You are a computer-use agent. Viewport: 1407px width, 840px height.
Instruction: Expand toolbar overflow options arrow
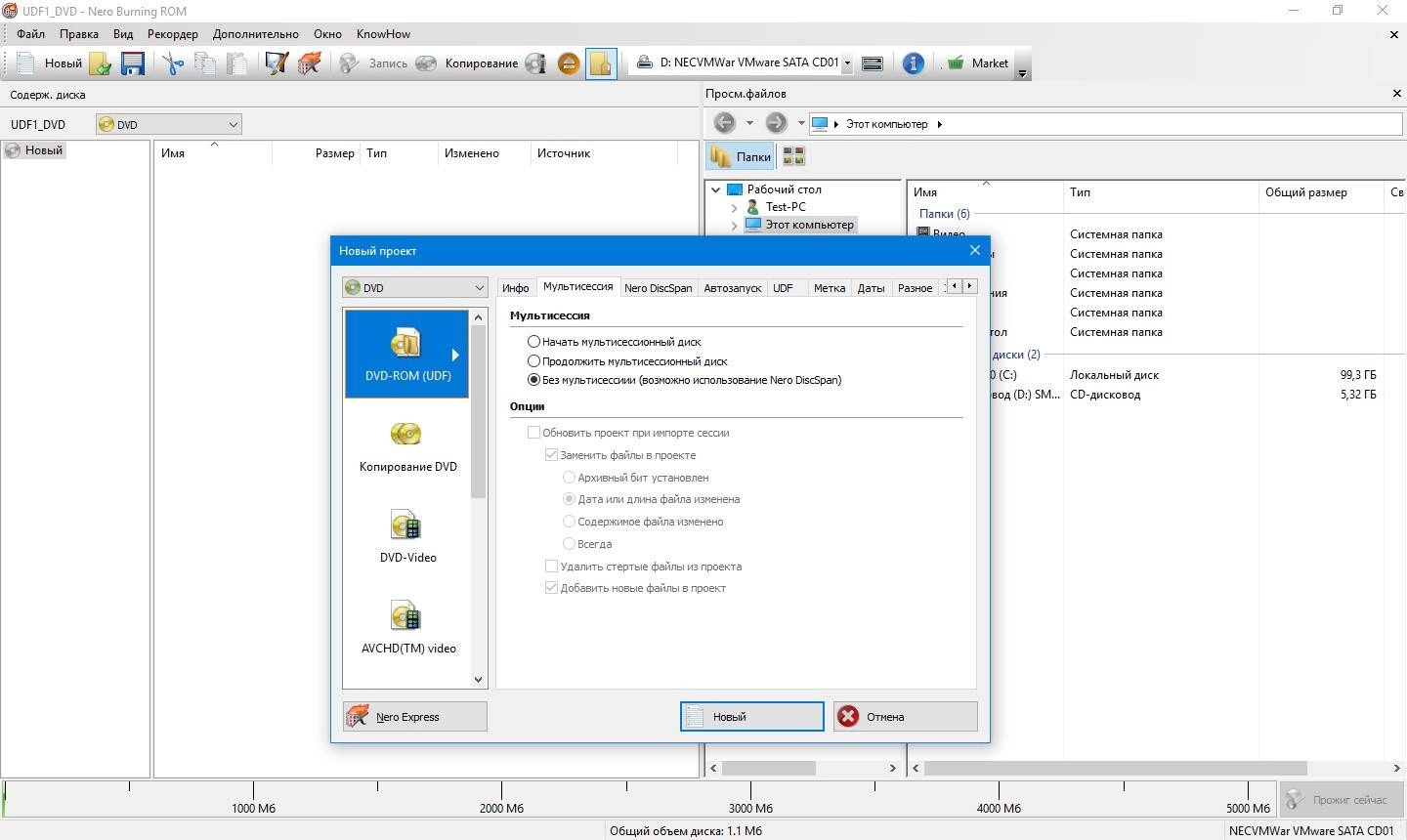1022,73
